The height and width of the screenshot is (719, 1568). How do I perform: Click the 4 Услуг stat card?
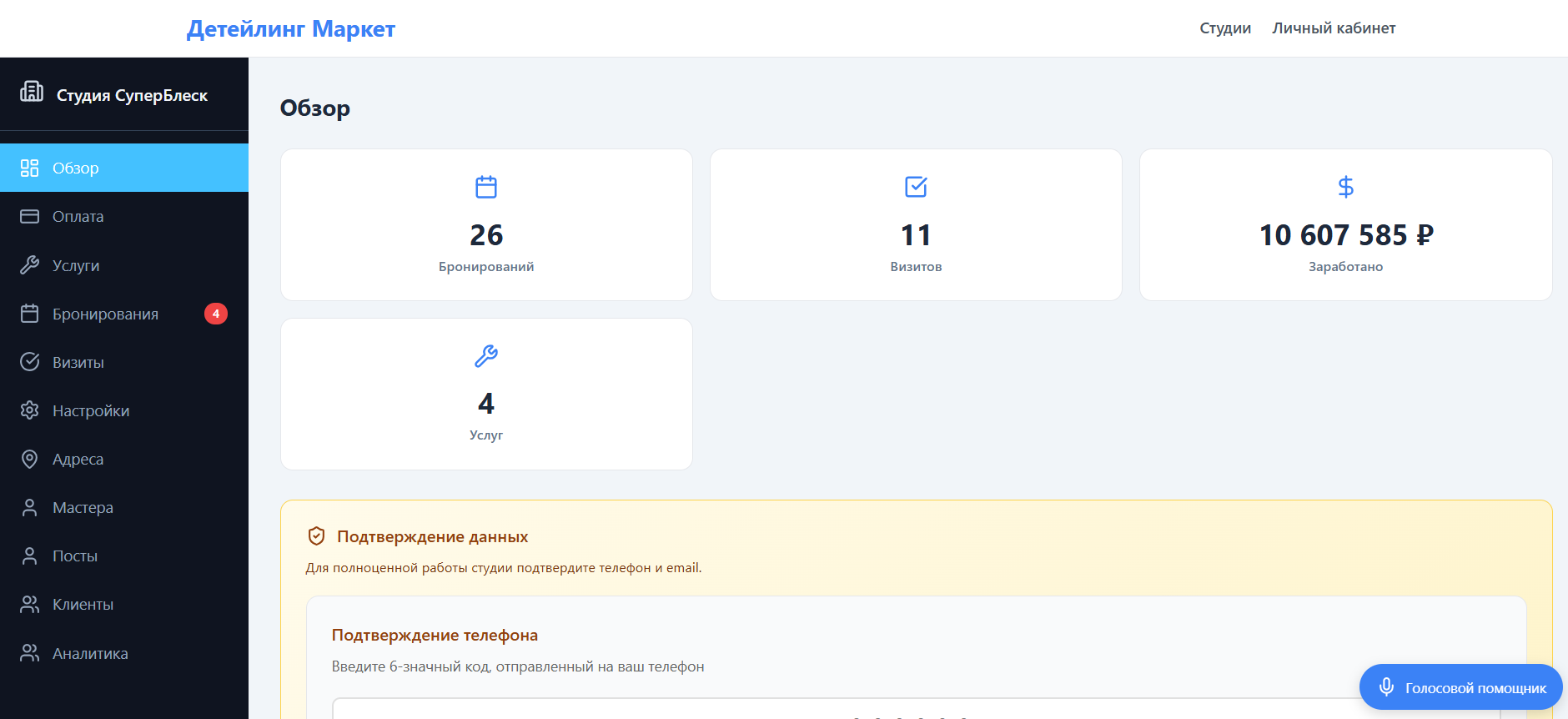pos(486,394)
